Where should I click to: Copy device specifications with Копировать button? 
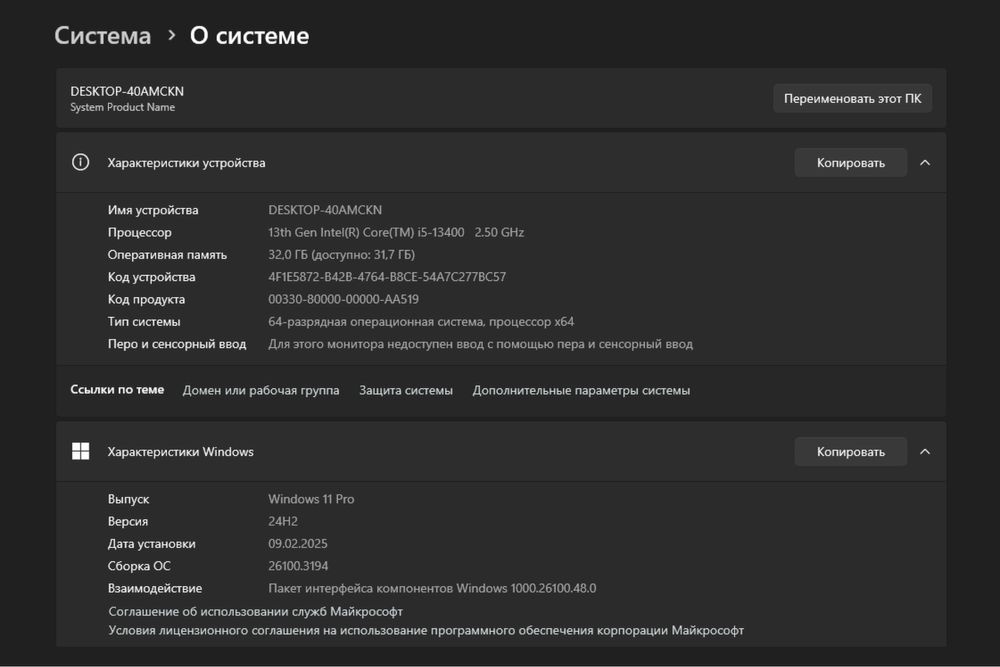coord(850,163)
